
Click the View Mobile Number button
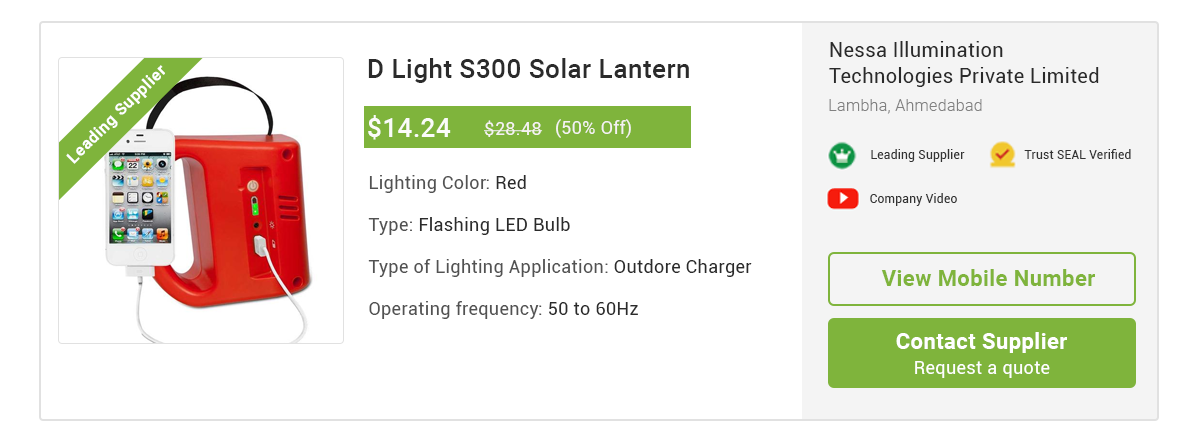click(x=982, y=279)
